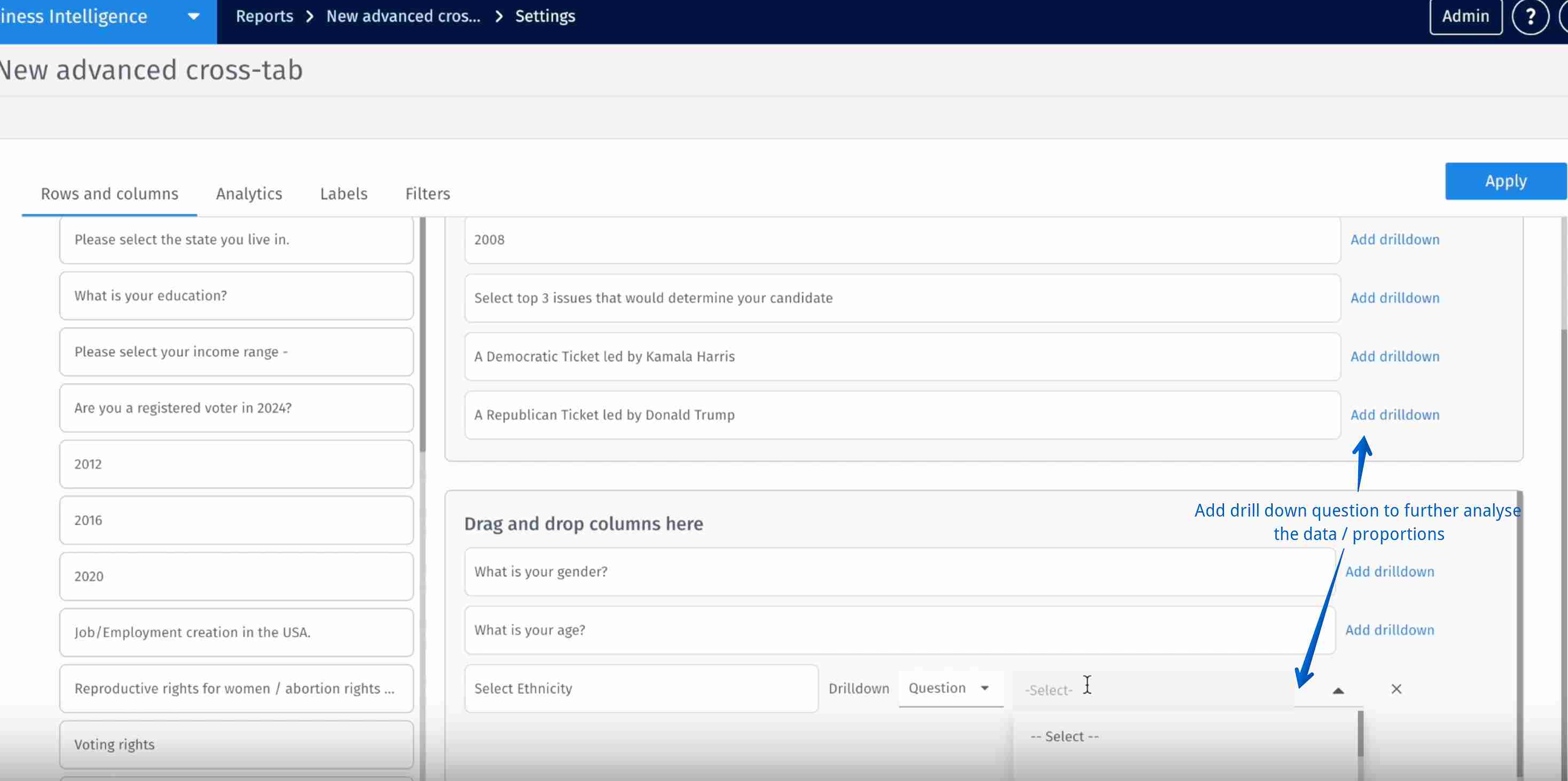Switch to the Filters tab

(427, 193)
